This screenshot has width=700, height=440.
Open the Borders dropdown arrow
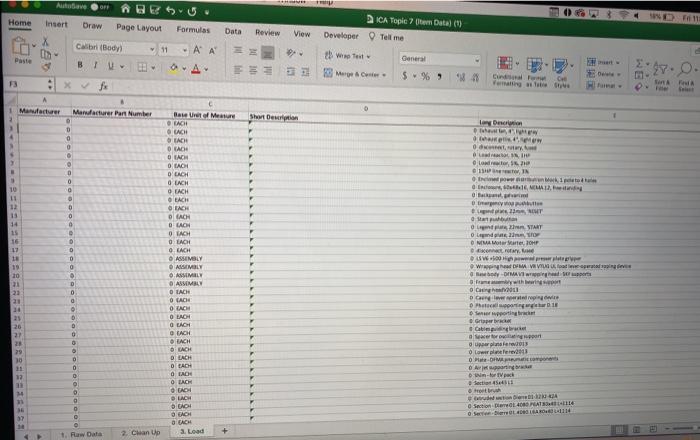[x=153, y=68]
